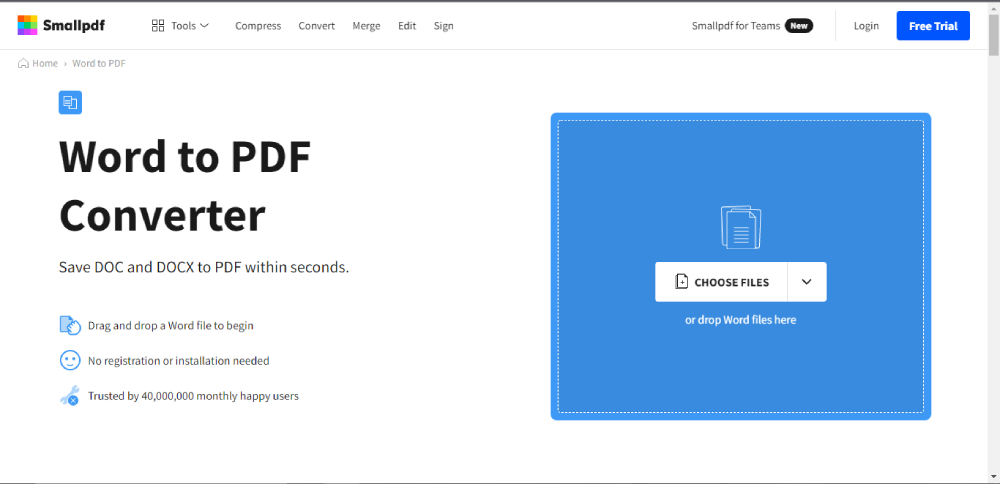Click the scrollbar down arrow

994,476
